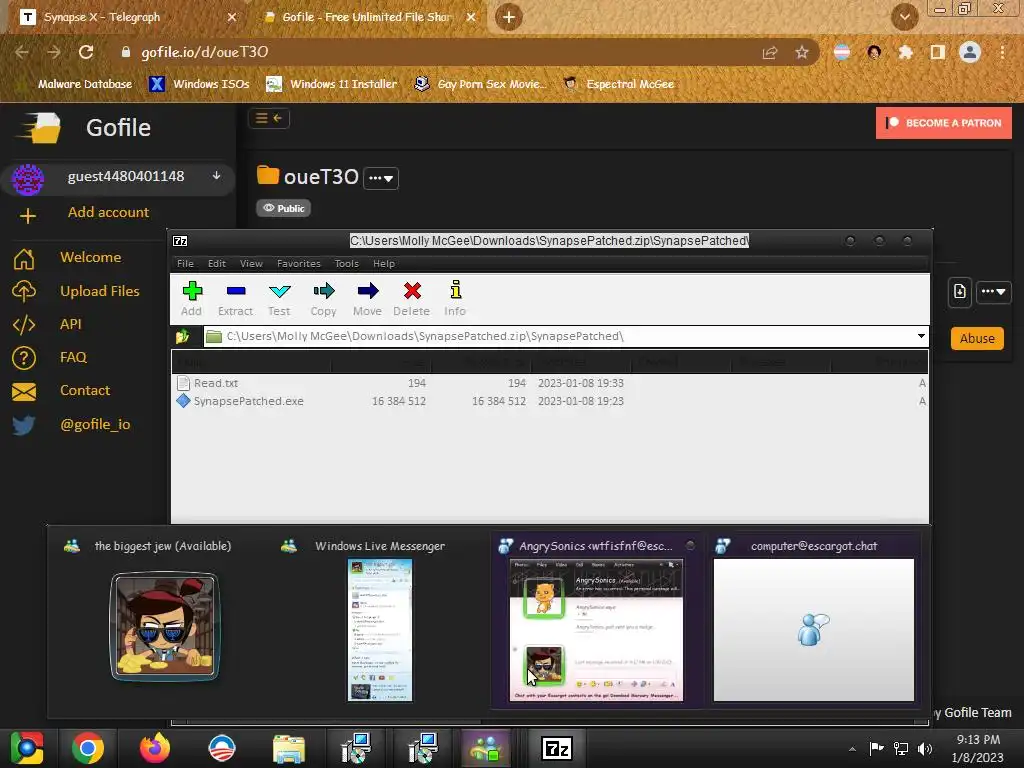Click the 7-Zip Add toolbar icon
This screenshot has width=1024, height=768.
click(191, 298)
